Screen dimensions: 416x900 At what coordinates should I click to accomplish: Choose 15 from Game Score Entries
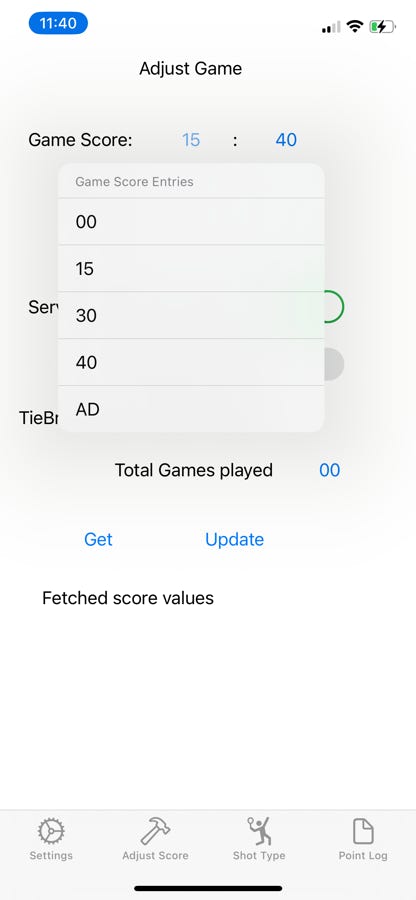191,269
